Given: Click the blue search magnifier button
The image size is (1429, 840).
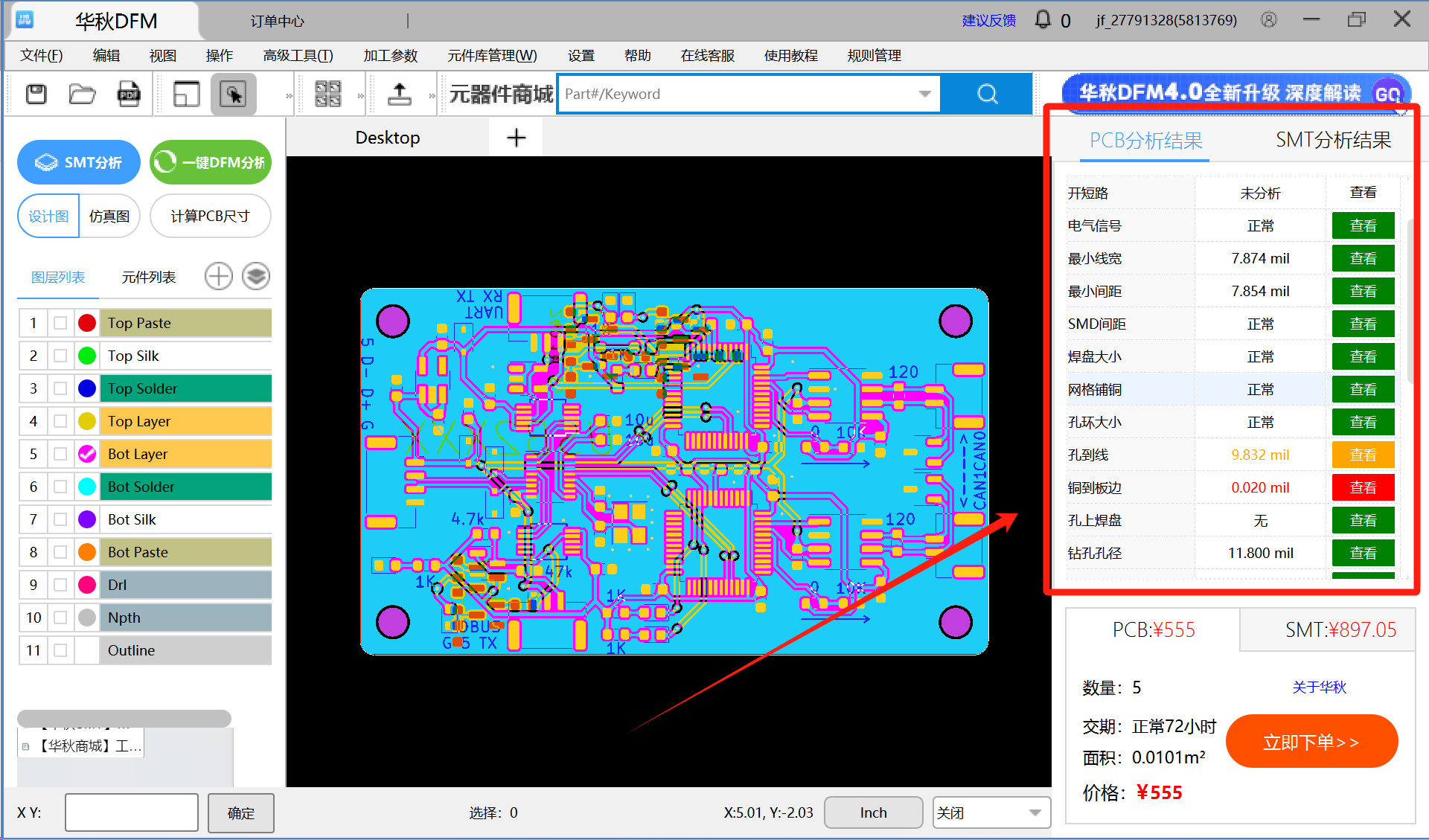Looking at the screenshot, I should coord(987,94).
